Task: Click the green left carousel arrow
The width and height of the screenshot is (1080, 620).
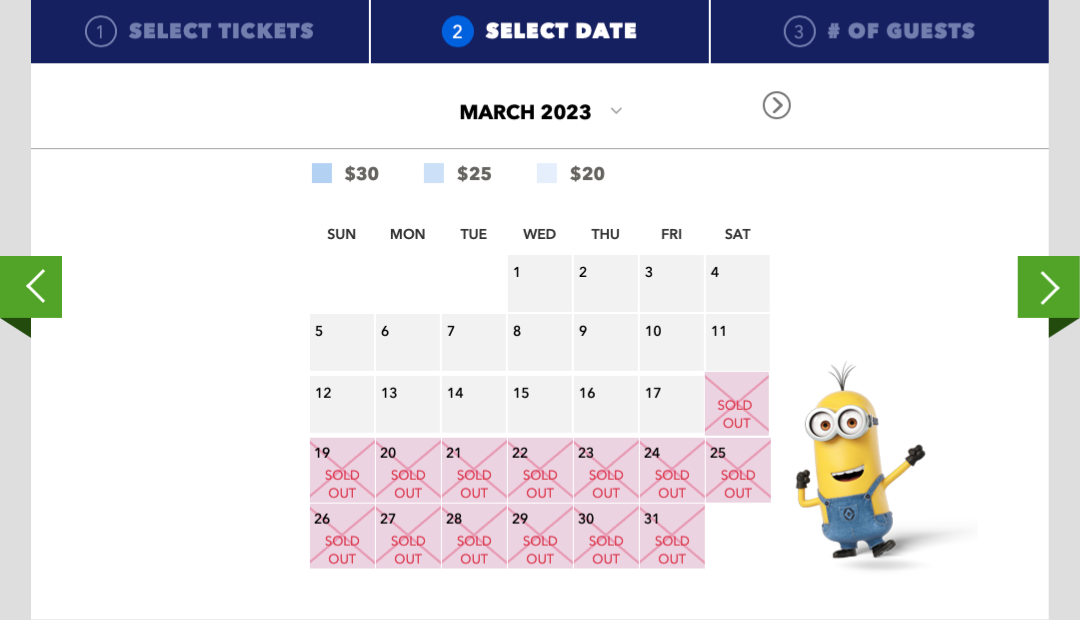Action: point(31,287)
